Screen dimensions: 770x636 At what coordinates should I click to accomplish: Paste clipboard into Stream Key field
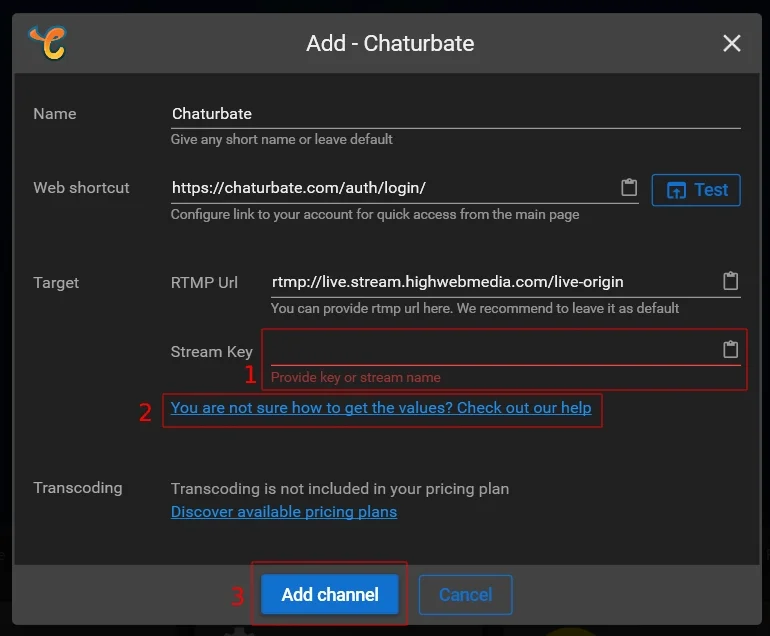click(731, 349)
